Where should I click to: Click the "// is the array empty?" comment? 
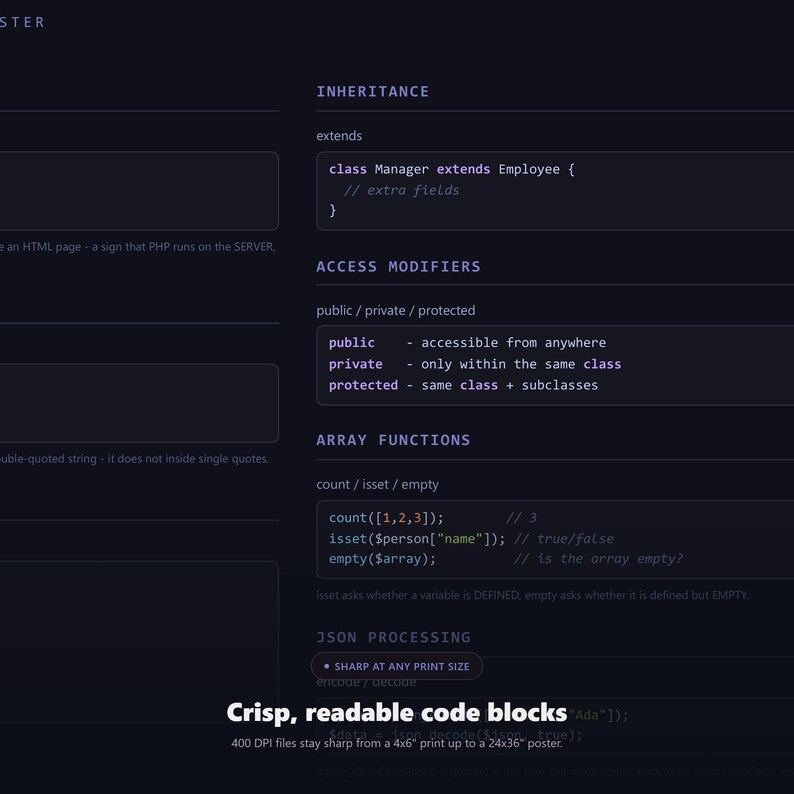[598, 559]
